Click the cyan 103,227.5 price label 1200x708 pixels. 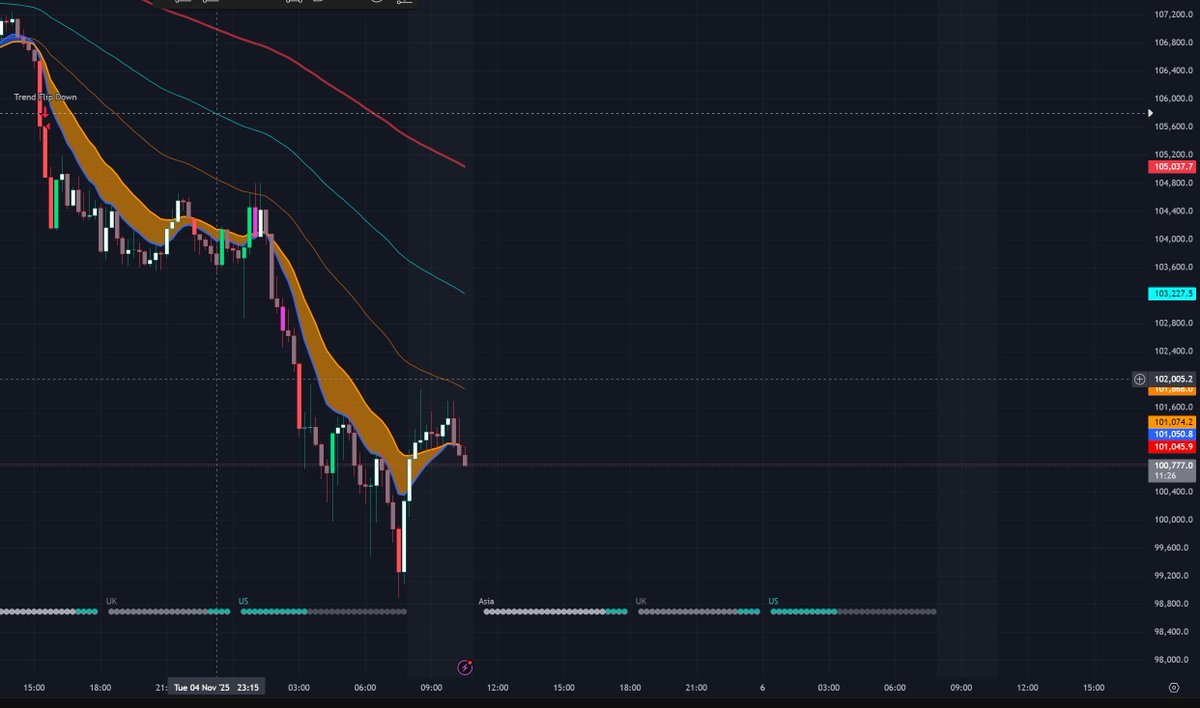click(x=1170, y=294)
